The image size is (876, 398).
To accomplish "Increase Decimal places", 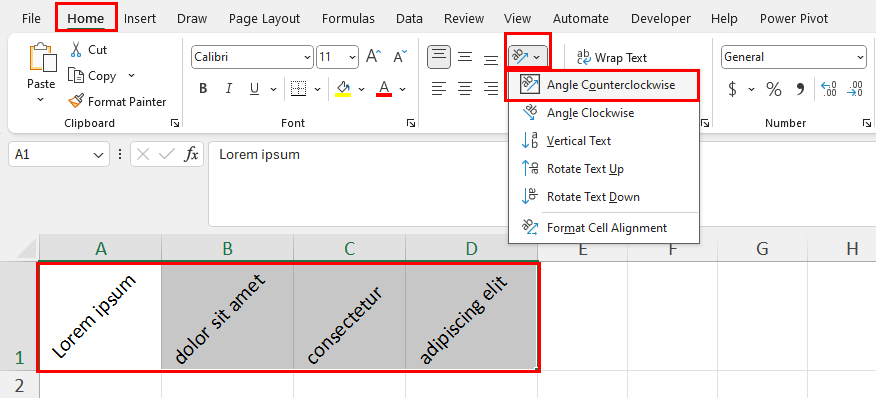I will [x=829, y=88].
